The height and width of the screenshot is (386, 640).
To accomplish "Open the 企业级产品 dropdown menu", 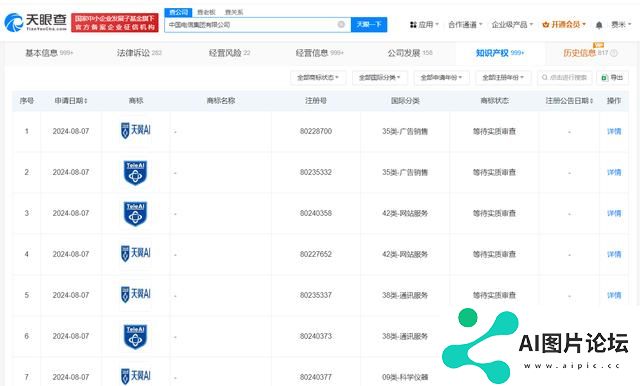I will pyautogui.click(x=512, y=24).
